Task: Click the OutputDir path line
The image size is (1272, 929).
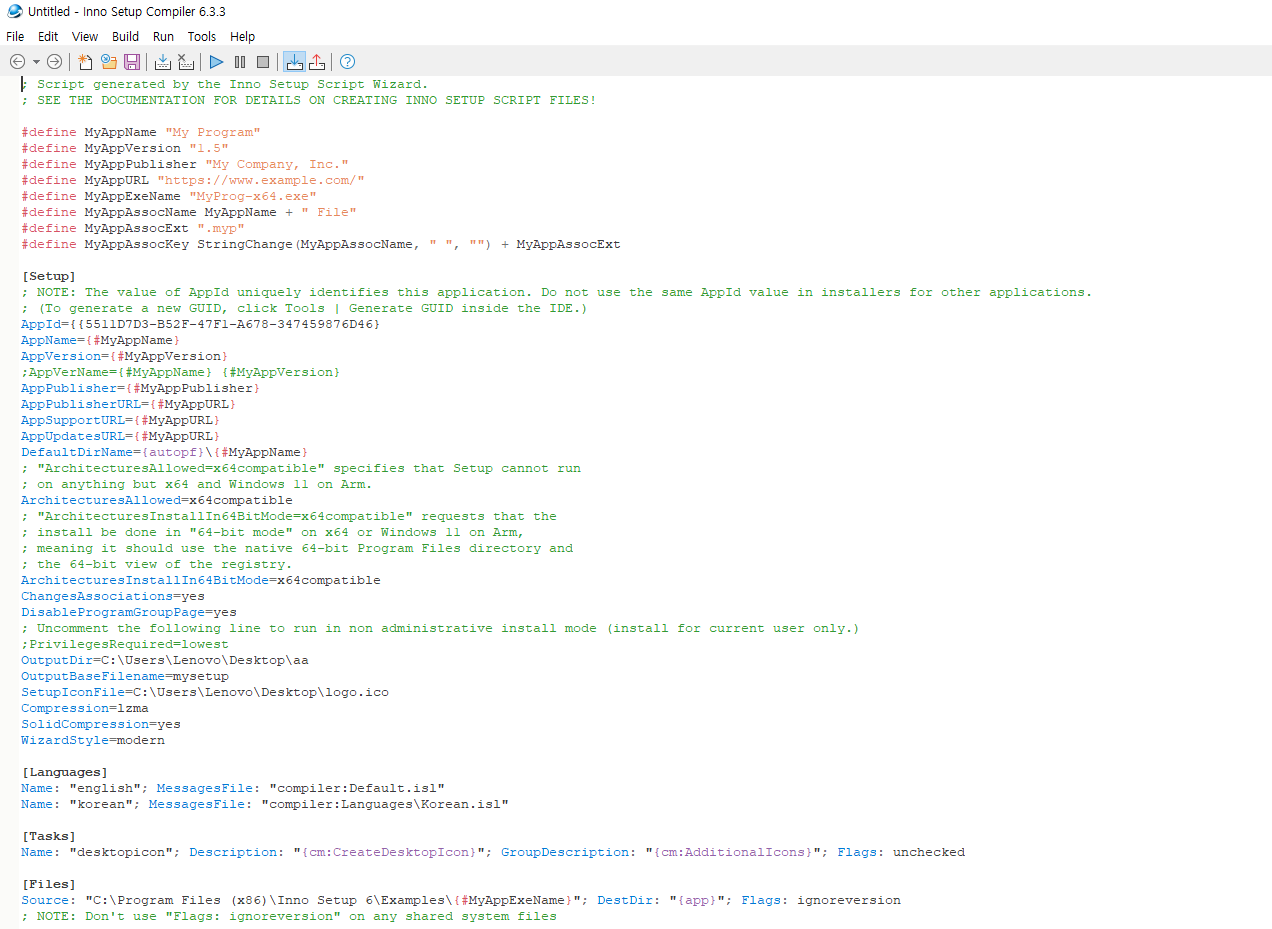Action: click(x=165, y=660)
